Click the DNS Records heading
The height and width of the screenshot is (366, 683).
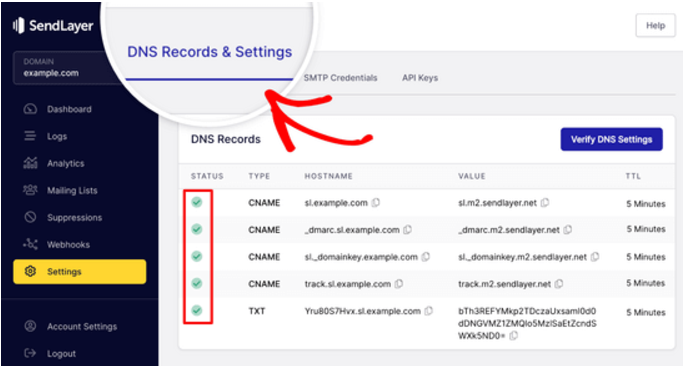226,139
